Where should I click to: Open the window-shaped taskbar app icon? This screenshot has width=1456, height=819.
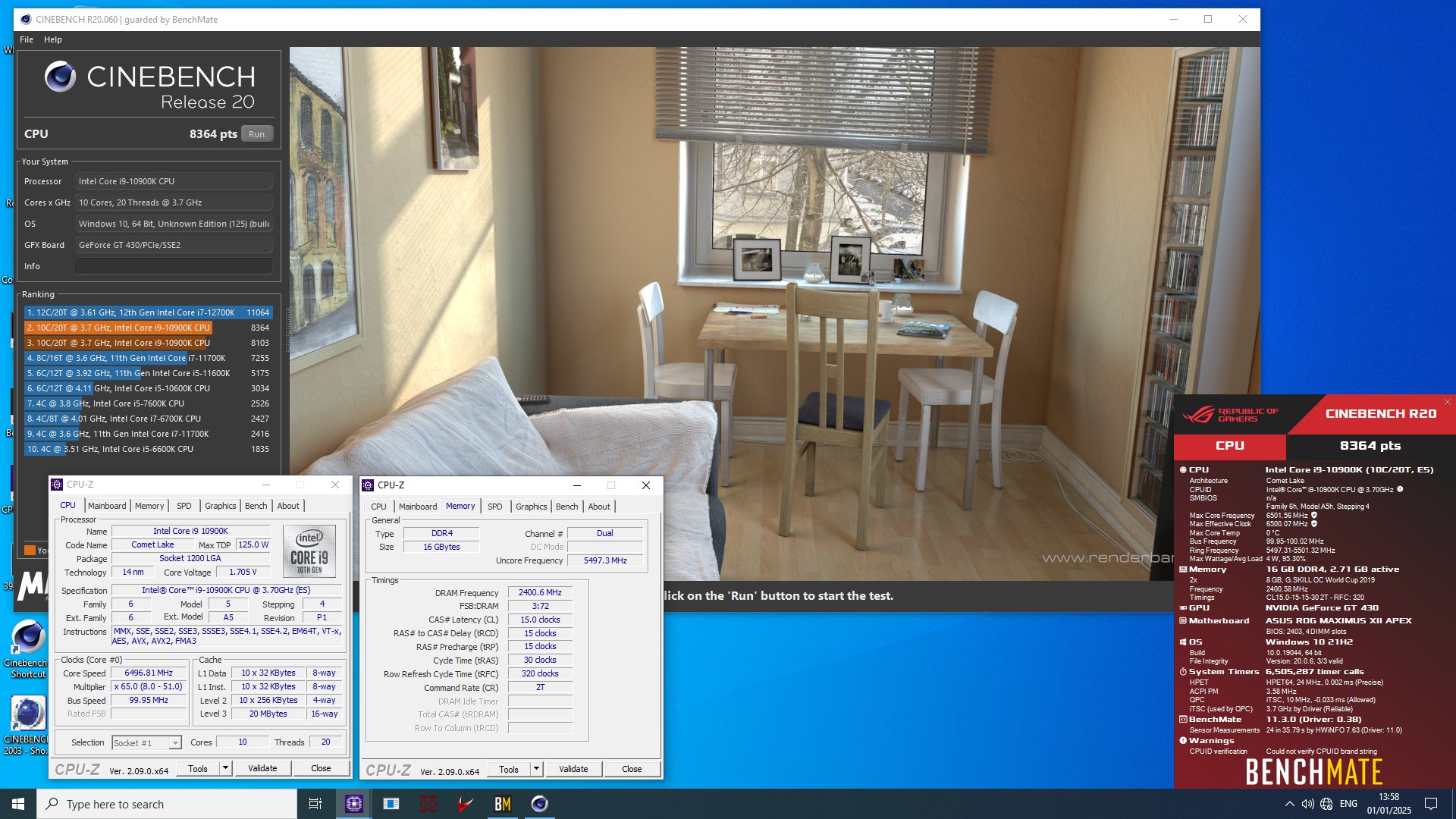click(391, 804)
